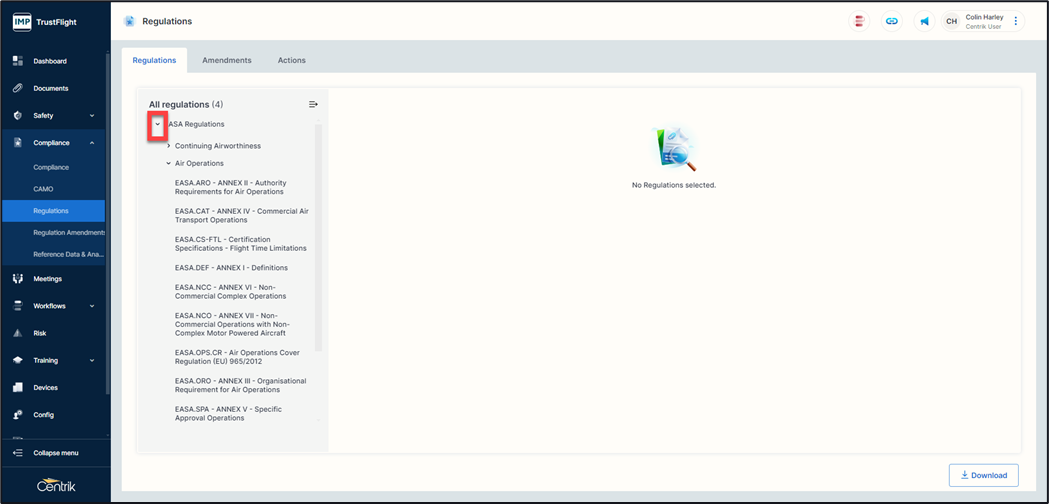Select EASA.CAT ANNEX IV regulation

coord(242,216)
